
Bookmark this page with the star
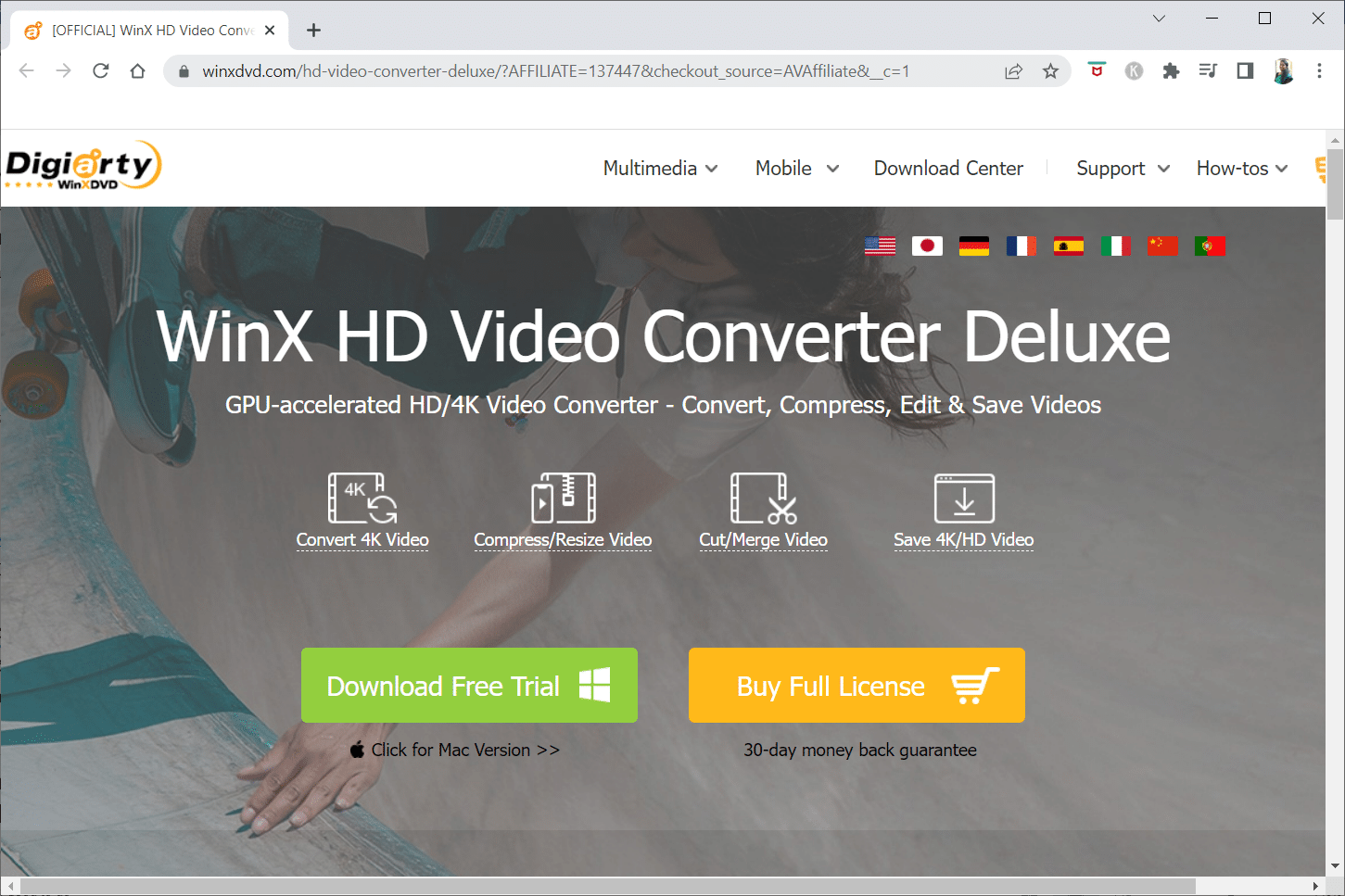pos(1050,71)
